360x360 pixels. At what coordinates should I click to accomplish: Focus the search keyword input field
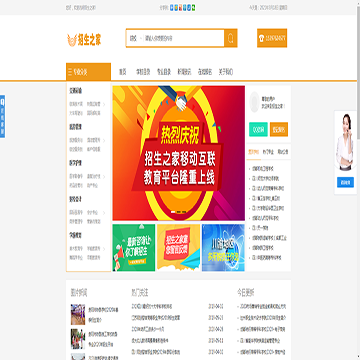(x=184, y=38)
